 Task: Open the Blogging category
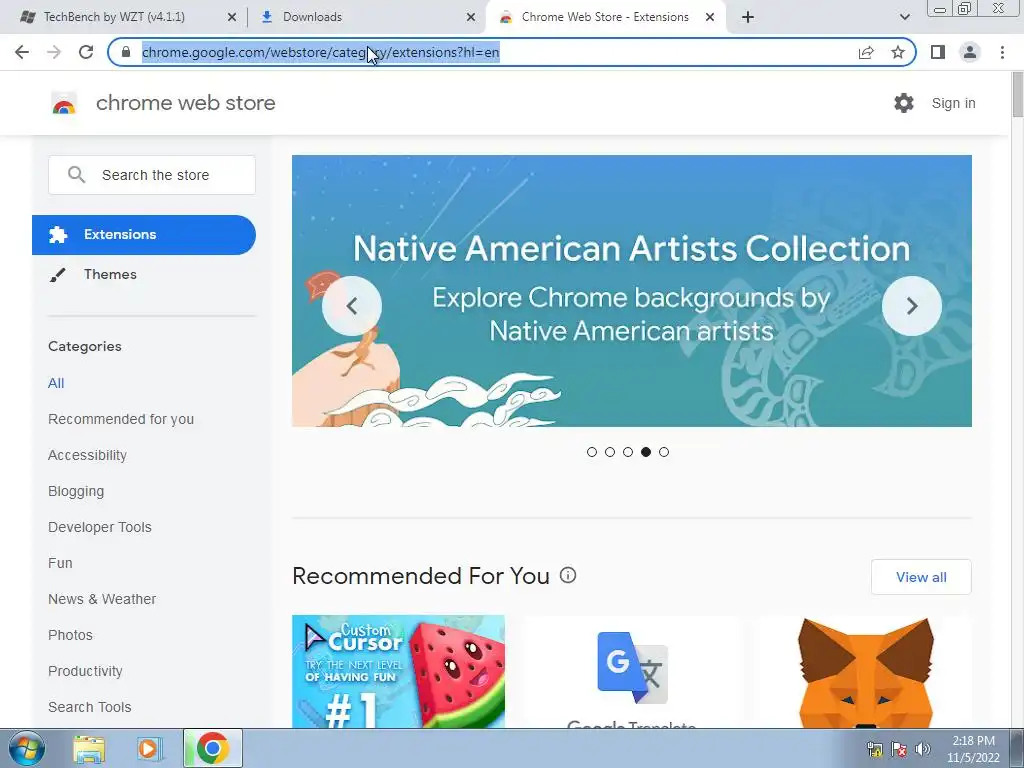(76, 491)
